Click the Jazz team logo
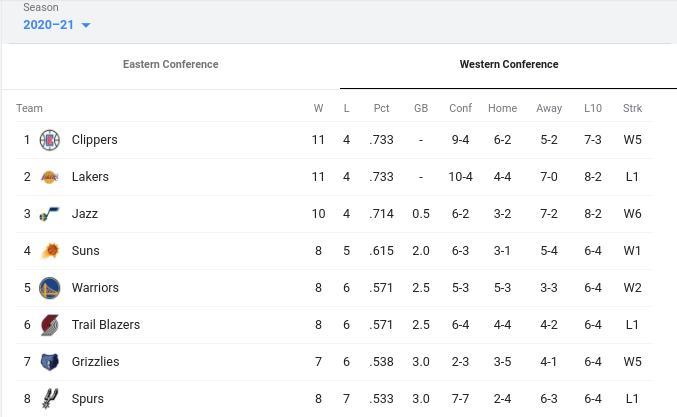 pos(49,214)
